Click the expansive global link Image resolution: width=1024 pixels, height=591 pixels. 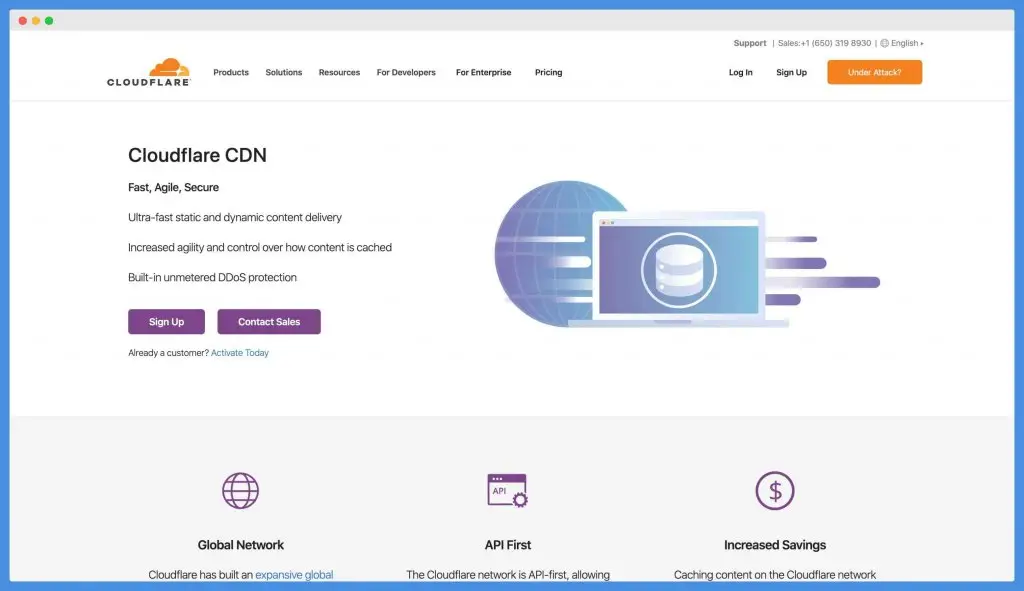[294, 574]
